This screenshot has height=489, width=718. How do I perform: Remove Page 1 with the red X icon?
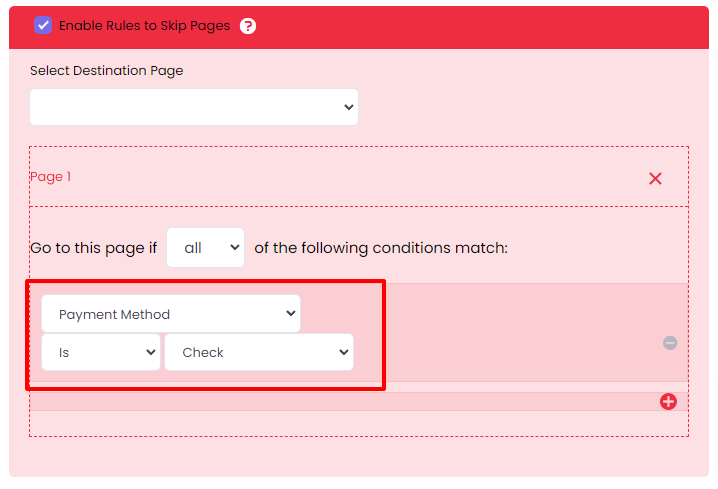655,178
